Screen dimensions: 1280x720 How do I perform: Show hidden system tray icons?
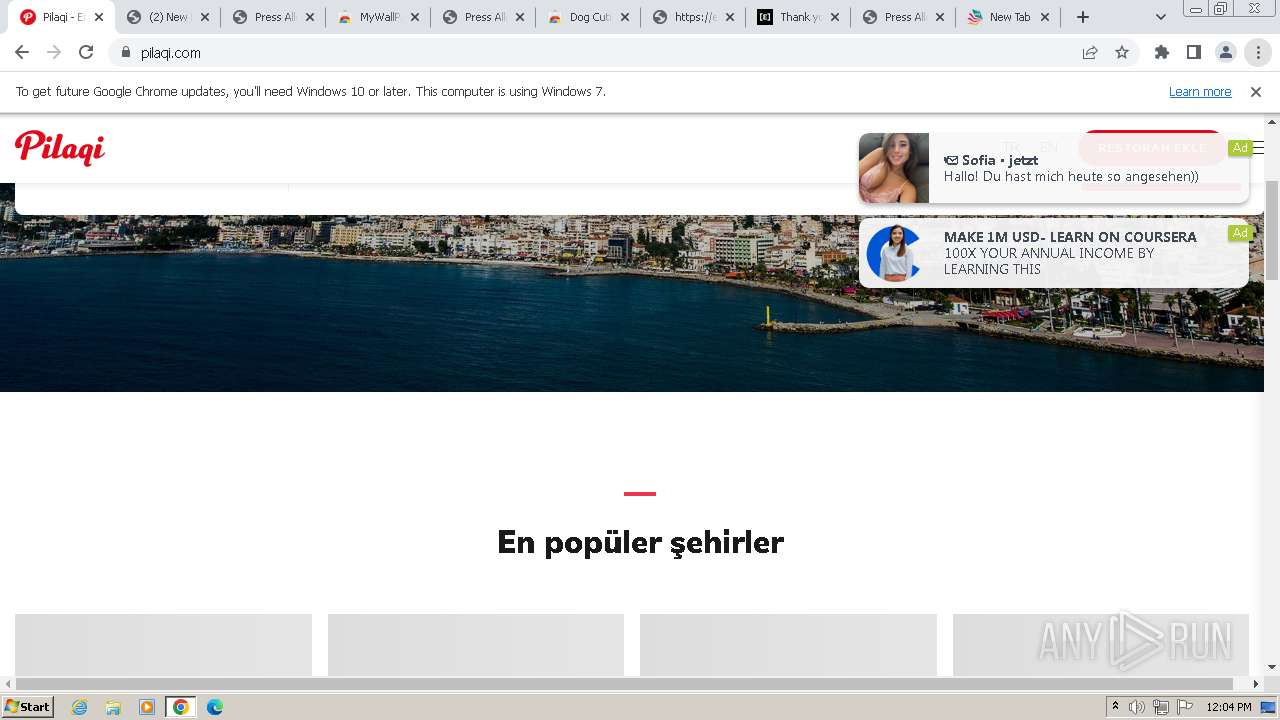[1115, 707]
